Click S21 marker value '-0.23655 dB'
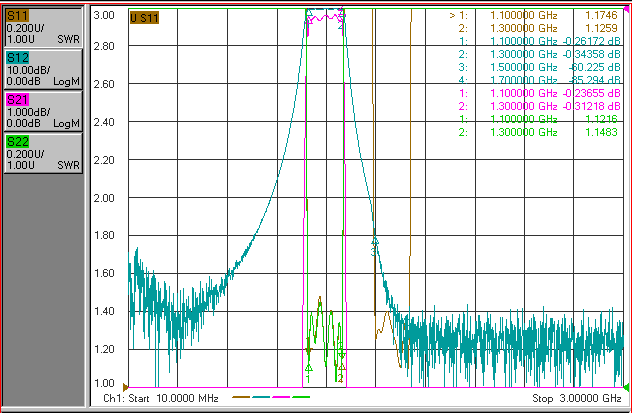This screenshot has height=413, width=632. [590, 93]
